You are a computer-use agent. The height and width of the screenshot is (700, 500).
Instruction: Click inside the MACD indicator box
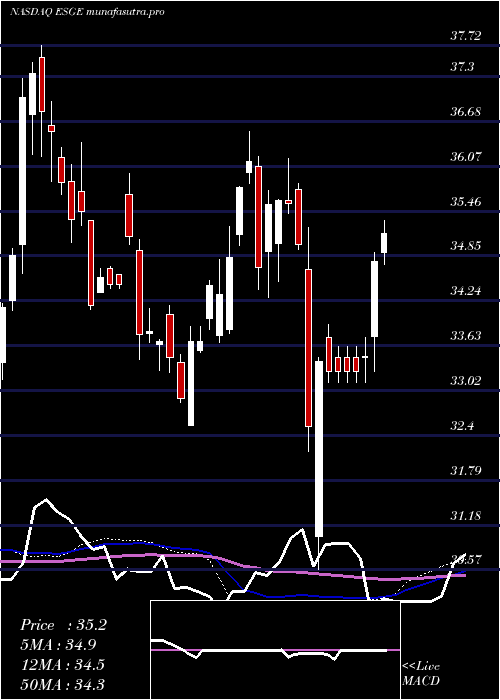click(x=275, y=650)
